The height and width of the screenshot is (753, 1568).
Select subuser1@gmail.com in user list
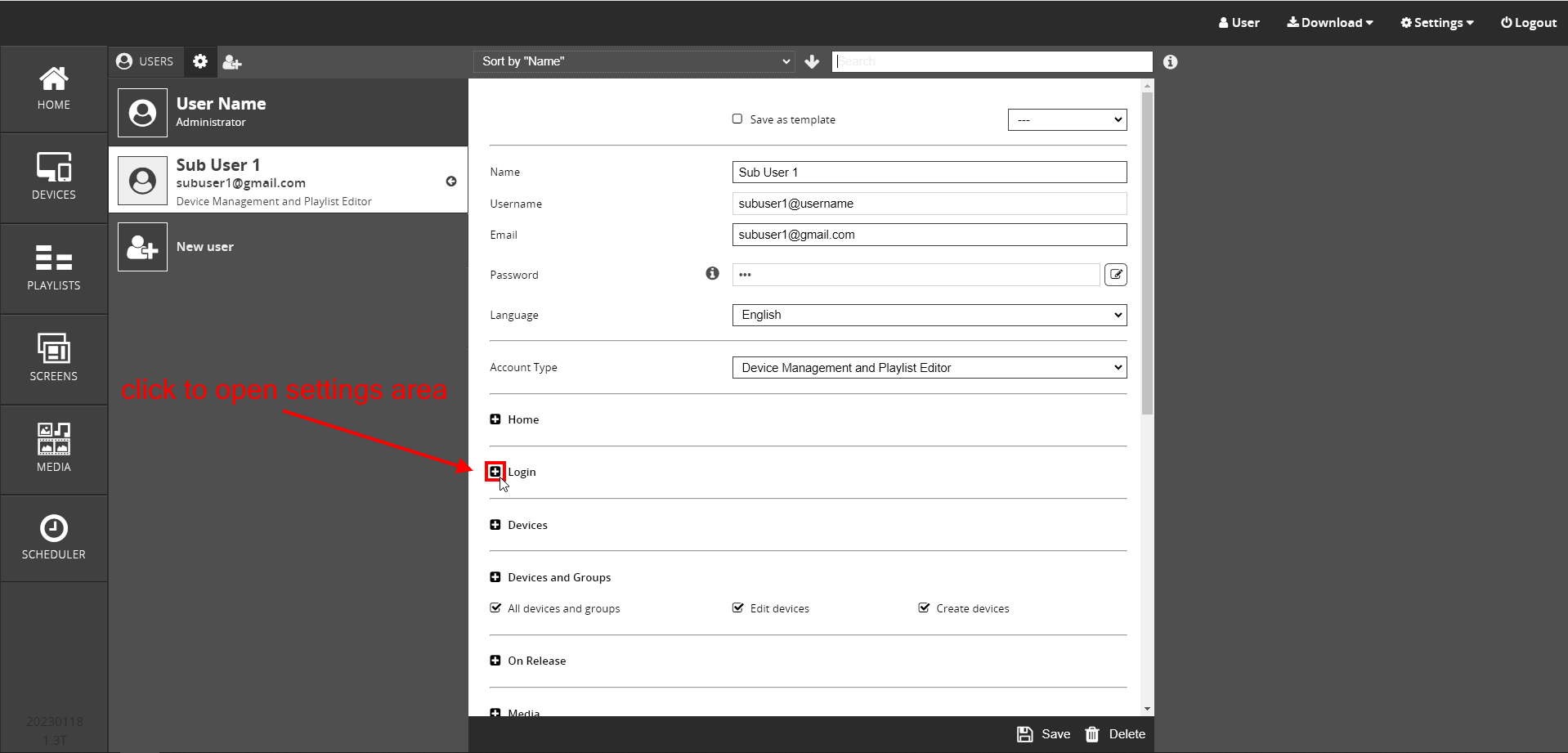point(241,183)
